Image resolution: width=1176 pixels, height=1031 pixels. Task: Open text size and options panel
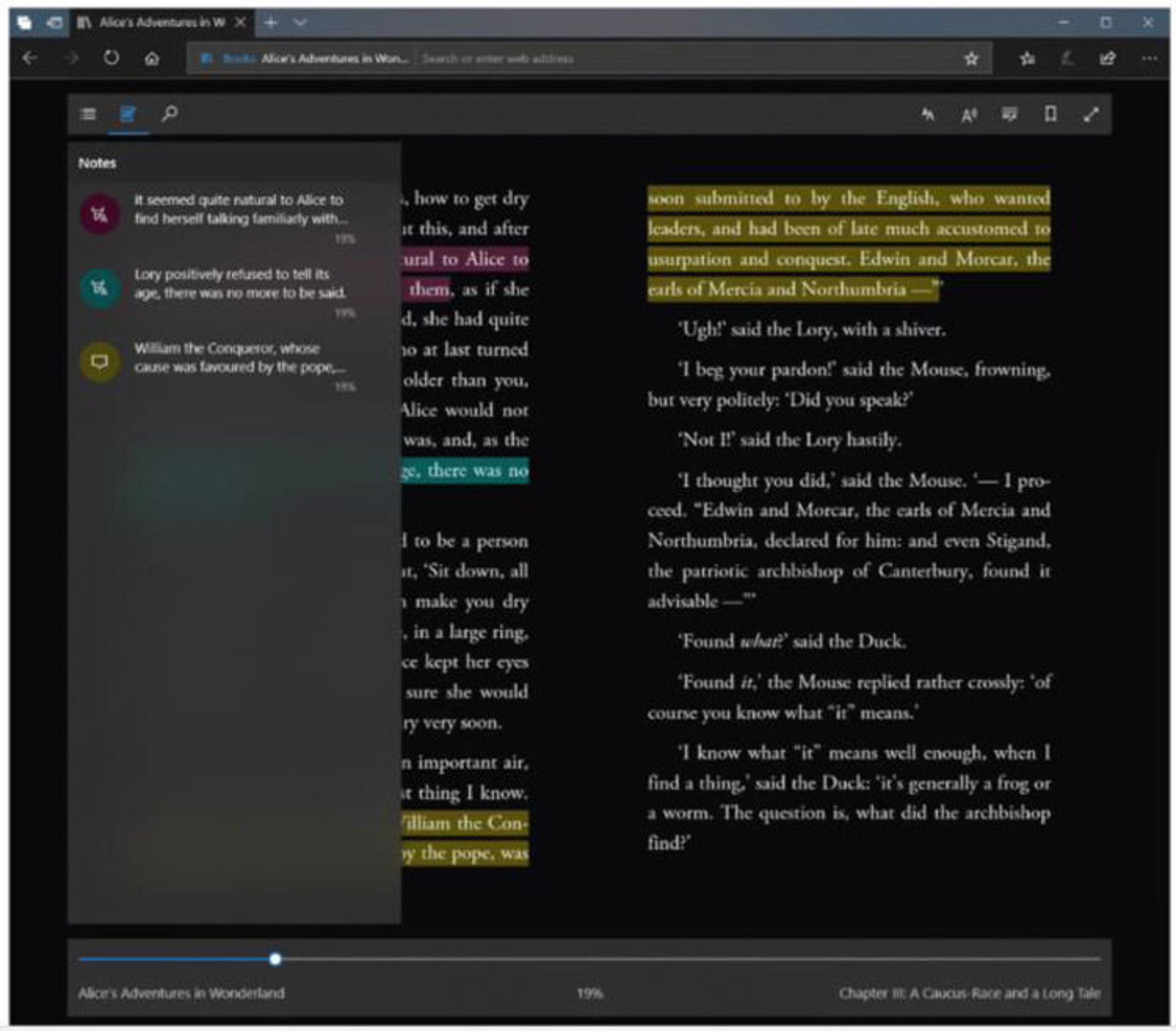tap(970, 114)
